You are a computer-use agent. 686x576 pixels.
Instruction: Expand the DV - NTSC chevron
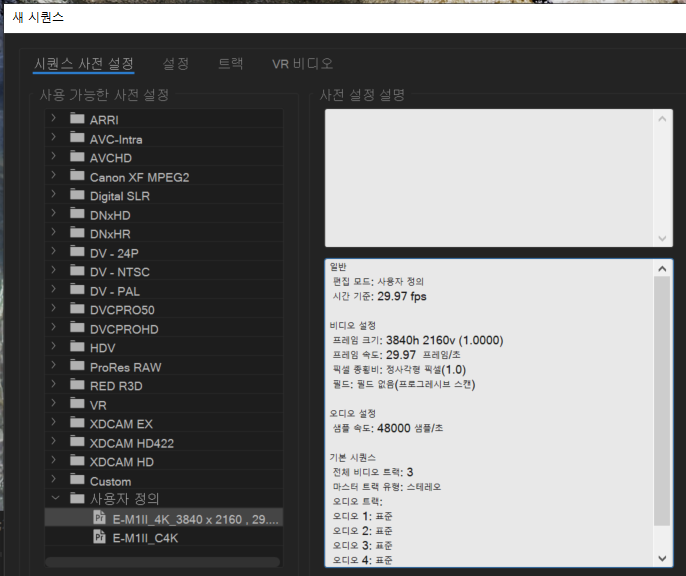coord(53,270)
